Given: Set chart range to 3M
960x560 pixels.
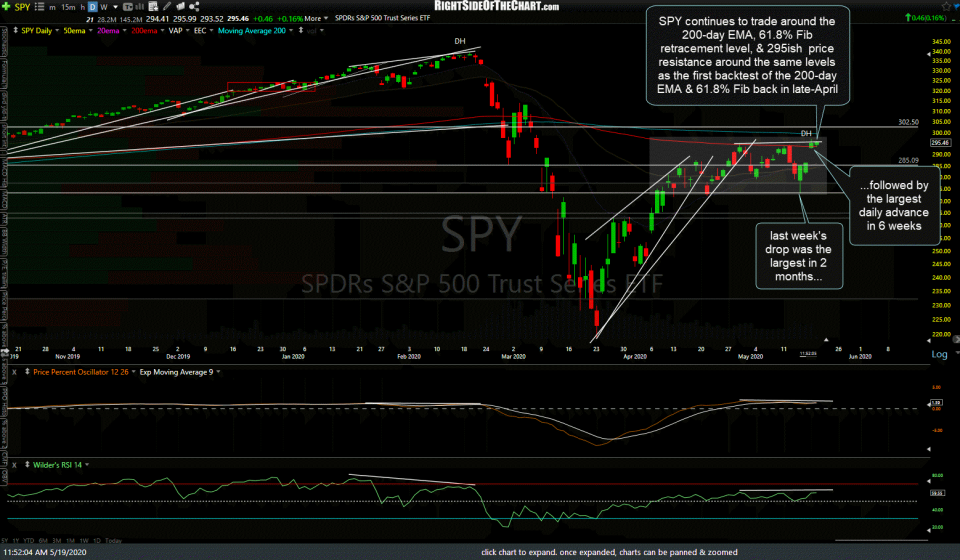Looking at the screenshot, I should click(x=57, y=541).
